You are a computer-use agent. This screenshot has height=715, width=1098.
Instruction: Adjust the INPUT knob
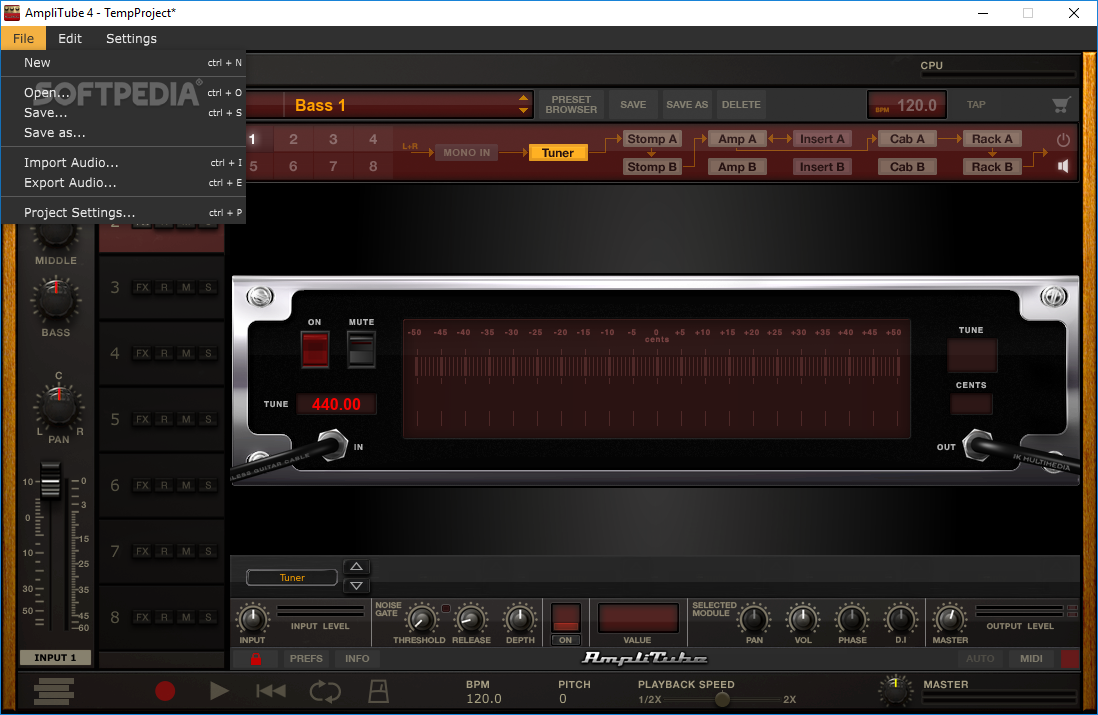252,619
